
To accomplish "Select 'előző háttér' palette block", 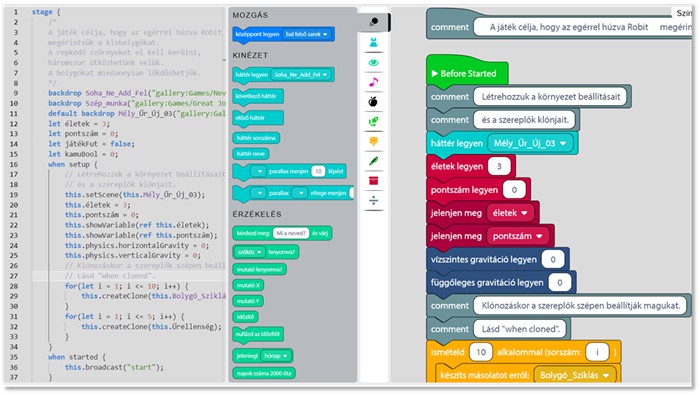I will pos(257,118).
